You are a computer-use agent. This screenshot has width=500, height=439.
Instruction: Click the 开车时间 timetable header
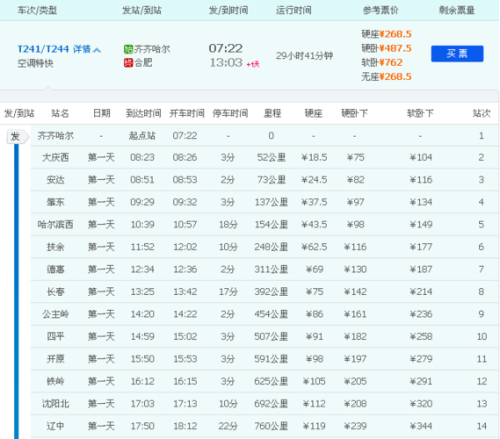pyautogui.click(x=187, y=113)
